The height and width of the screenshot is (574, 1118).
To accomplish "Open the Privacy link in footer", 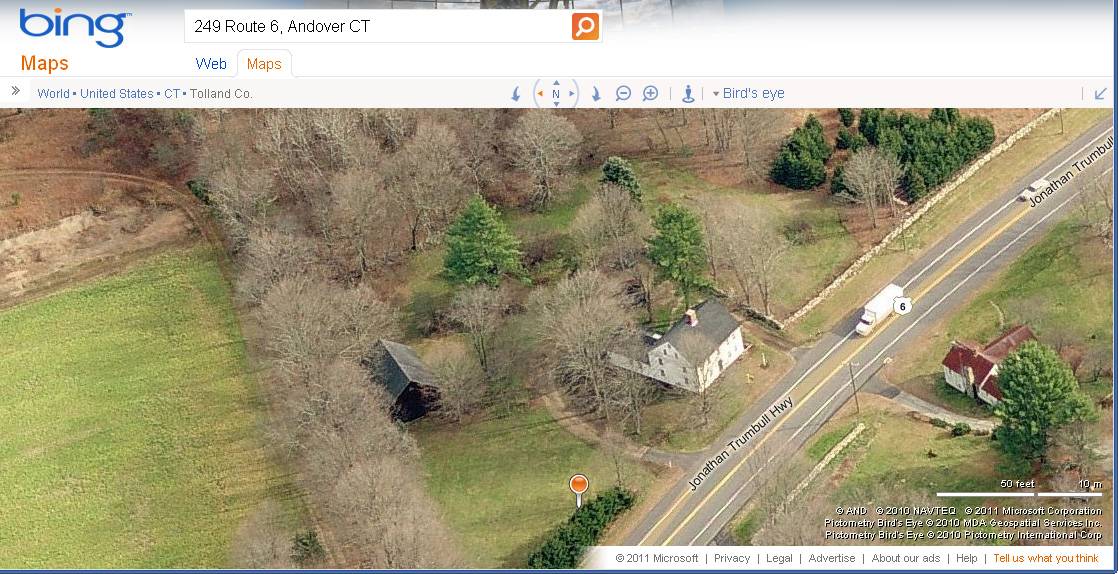I will pos(732,558).
